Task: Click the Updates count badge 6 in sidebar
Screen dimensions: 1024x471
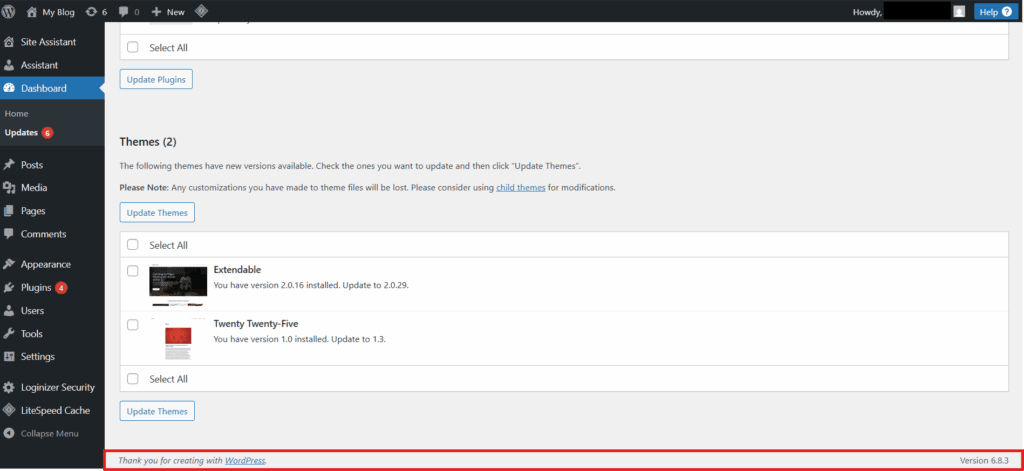Action: click(x=47, y=133)
